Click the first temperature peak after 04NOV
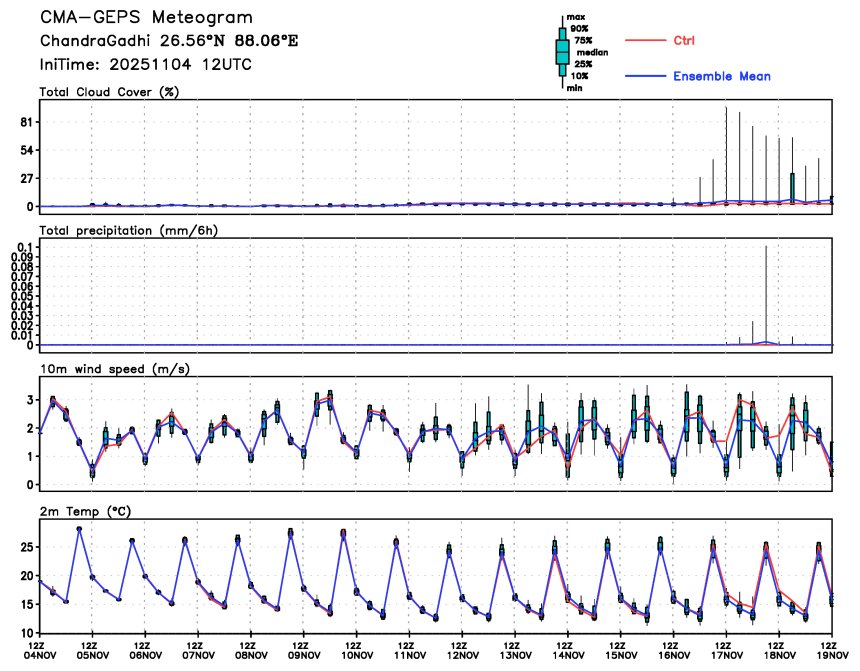 pos(79,529)
